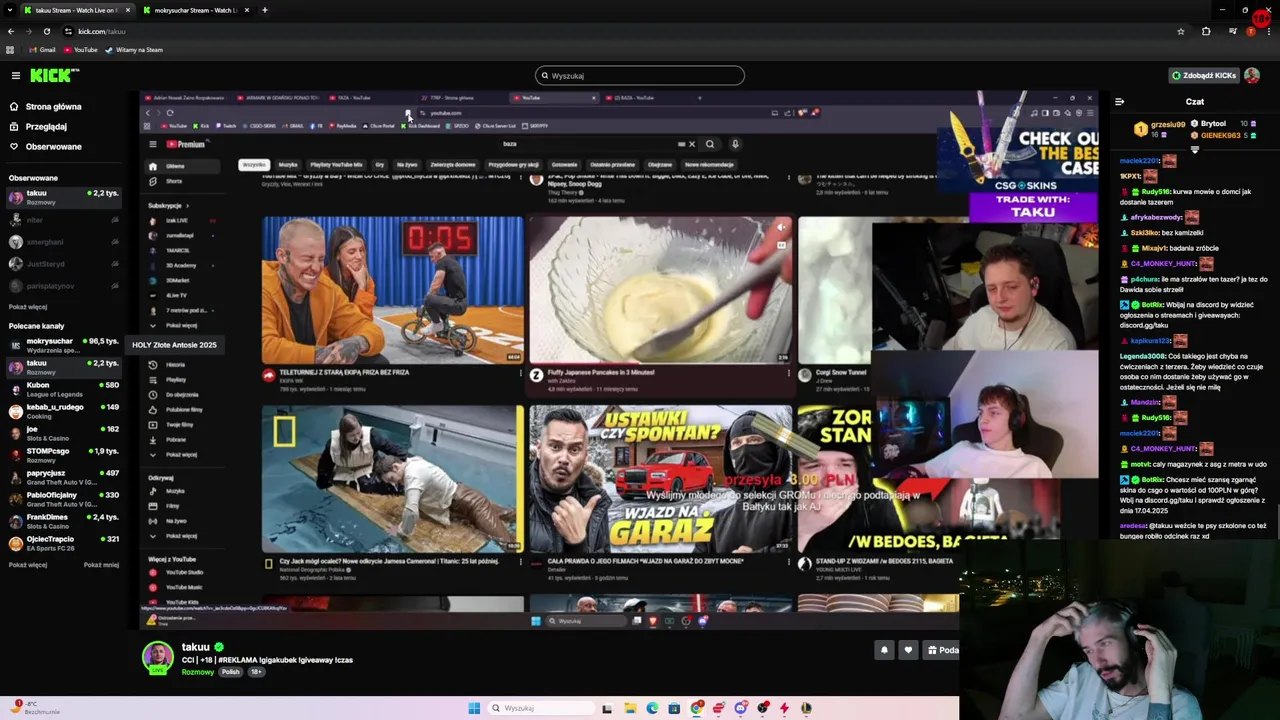Click the Teleturniej z Ekipa Friza video thumbnail
The height and width of the screenshot is (720, 1280).
click(x=392, y=290)
